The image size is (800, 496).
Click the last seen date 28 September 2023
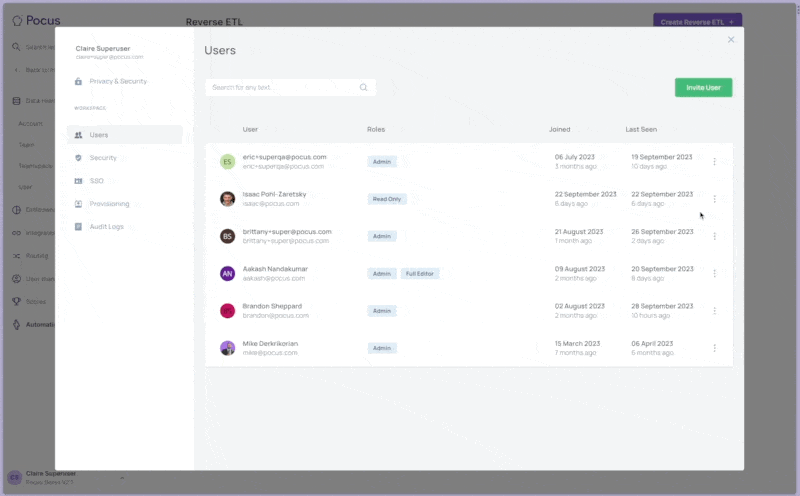[x=662, y=306]
